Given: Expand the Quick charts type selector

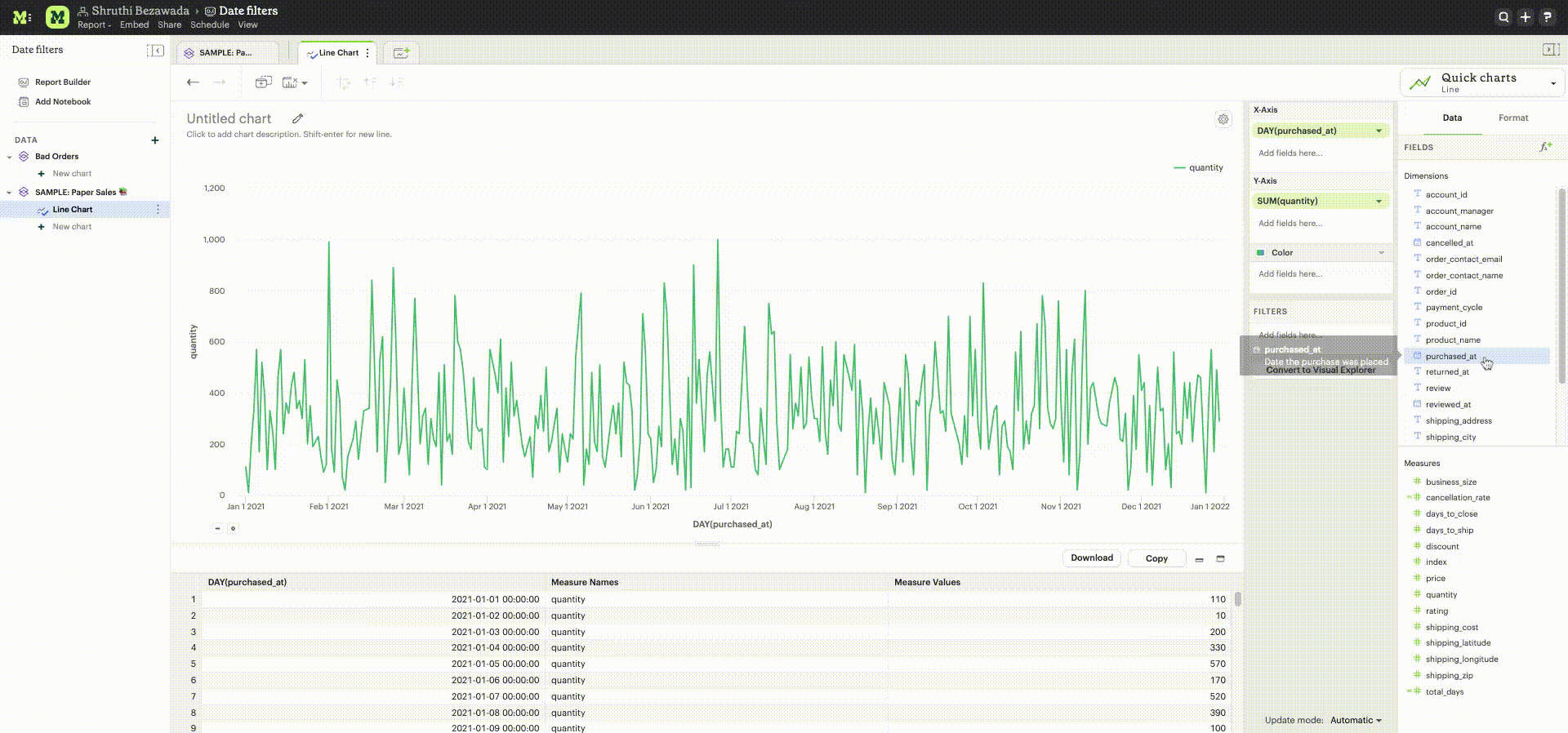Looking at the screenshot, I should [1552, 83].
